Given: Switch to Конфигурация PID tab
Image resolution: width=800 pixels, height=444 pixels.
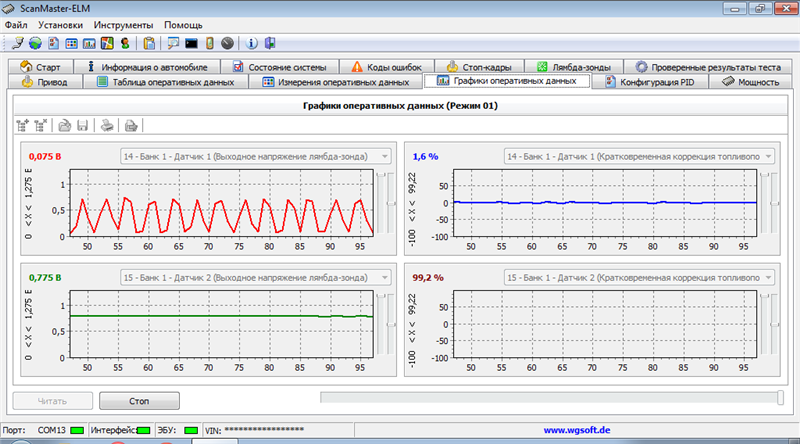Looking at the screenshot, I should click(x=650, y=82).
